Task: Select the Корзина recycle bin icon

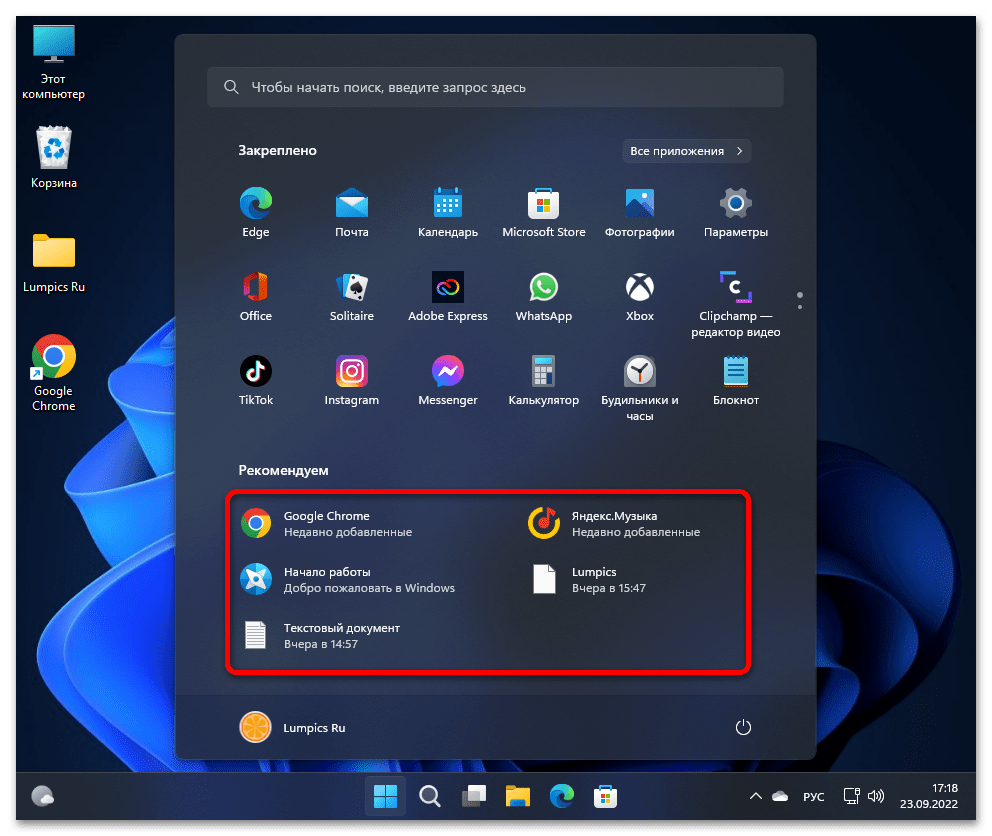Action: click(54, 158)
